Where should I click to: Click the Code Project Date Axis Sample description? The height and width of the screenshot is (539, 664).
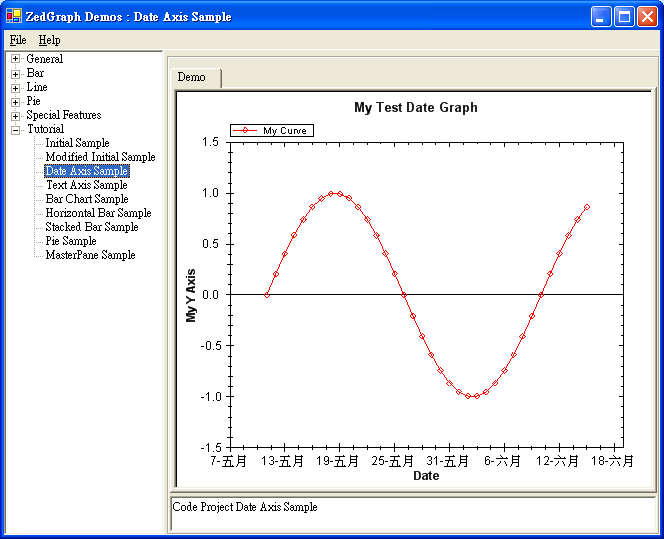[x=245, y=507]
